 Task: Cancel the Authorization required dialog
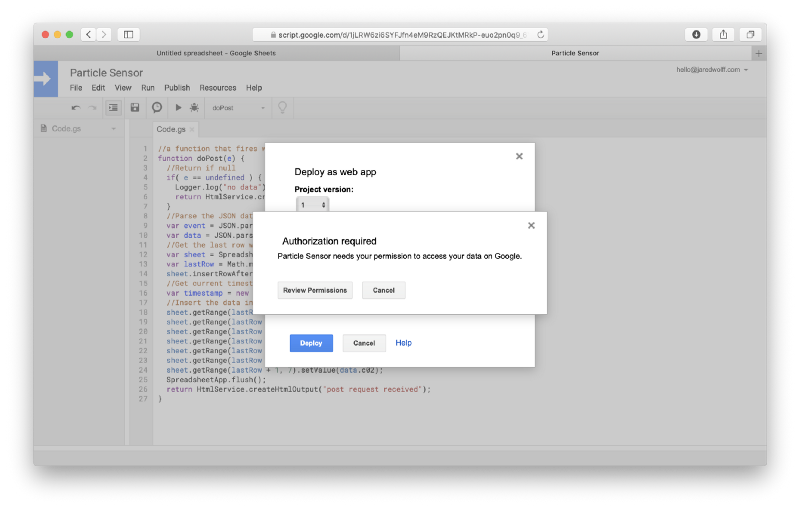point(384,290)
